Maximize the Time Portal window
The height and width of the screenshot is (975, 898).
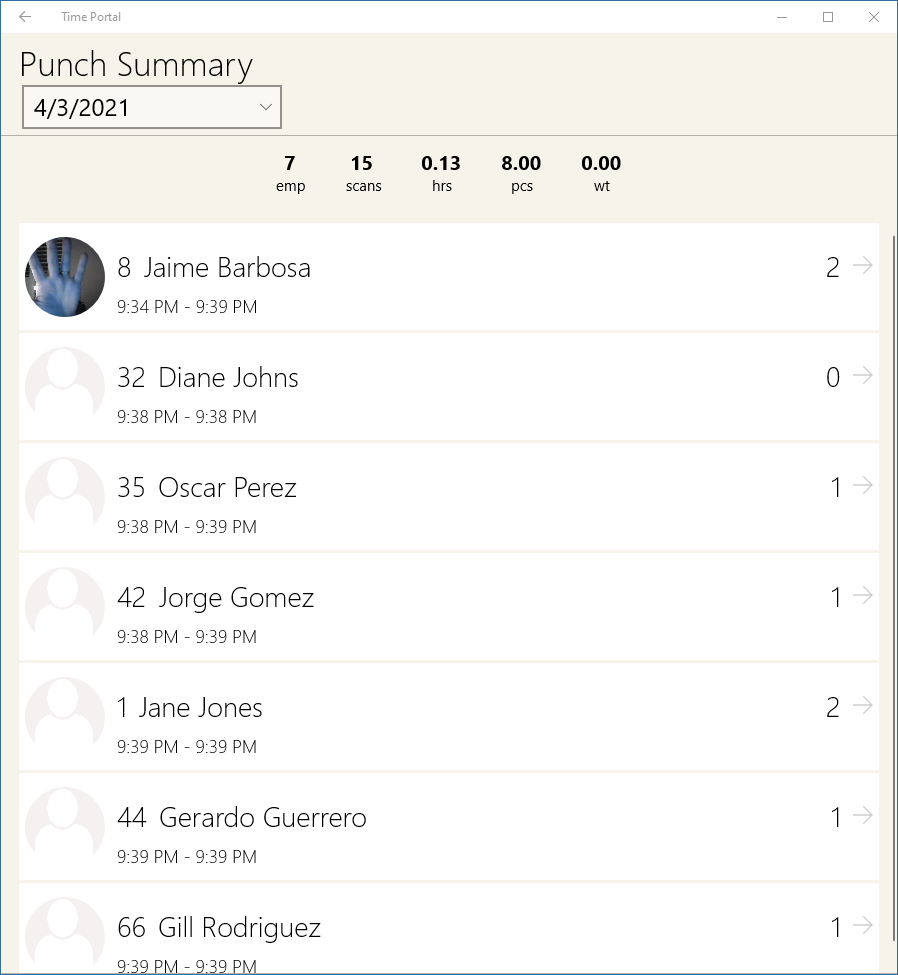(828, 17)
